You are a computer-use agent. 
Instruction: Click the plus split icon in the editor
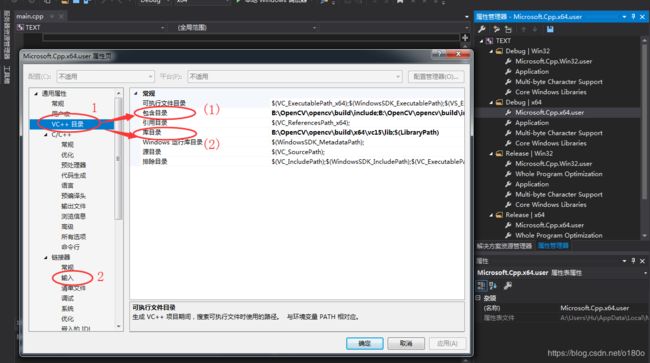tap(465, 38)
